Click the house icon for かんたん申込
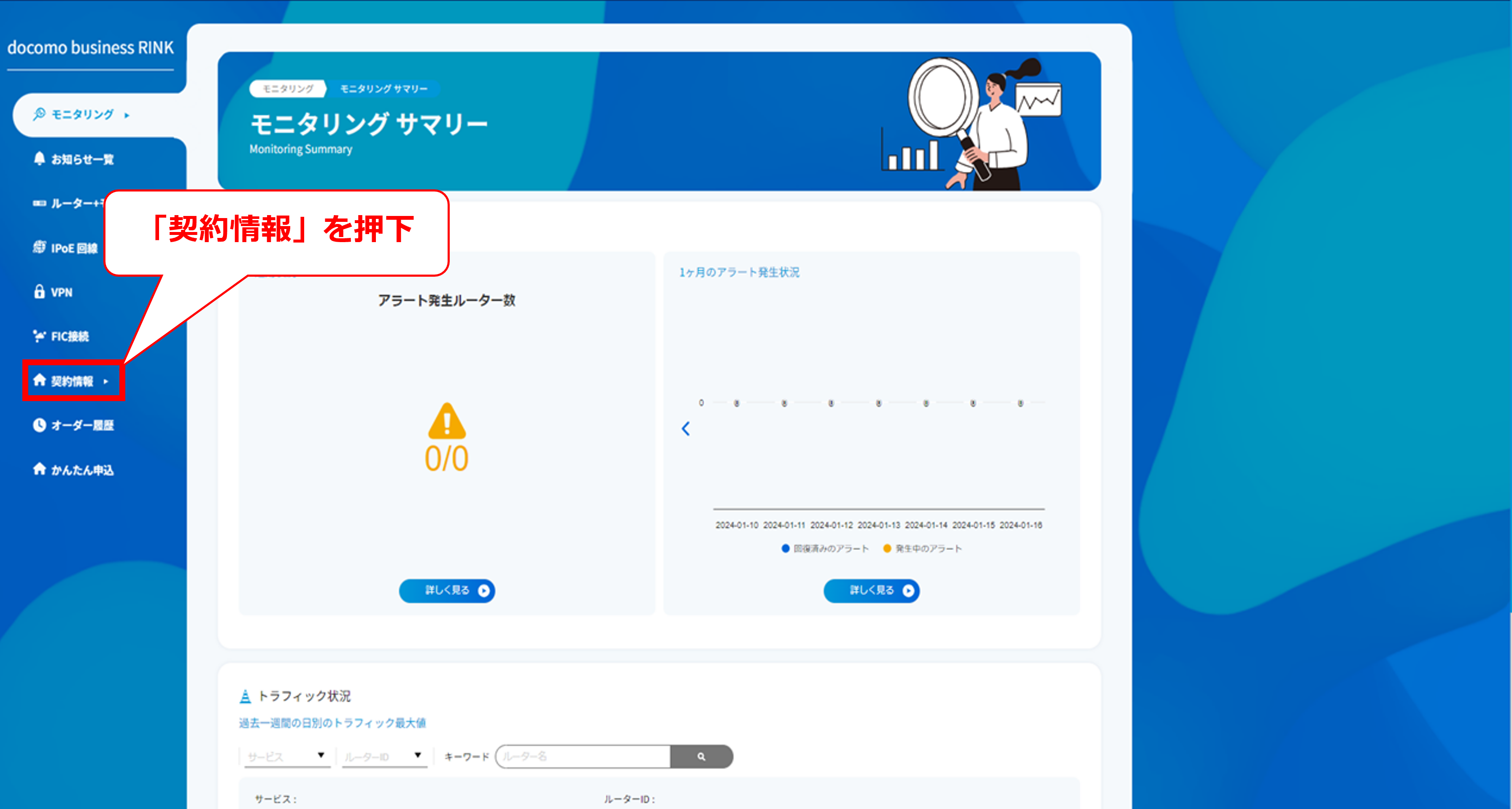Viewport: 1512px width, 809px height. tap(39, 469)
